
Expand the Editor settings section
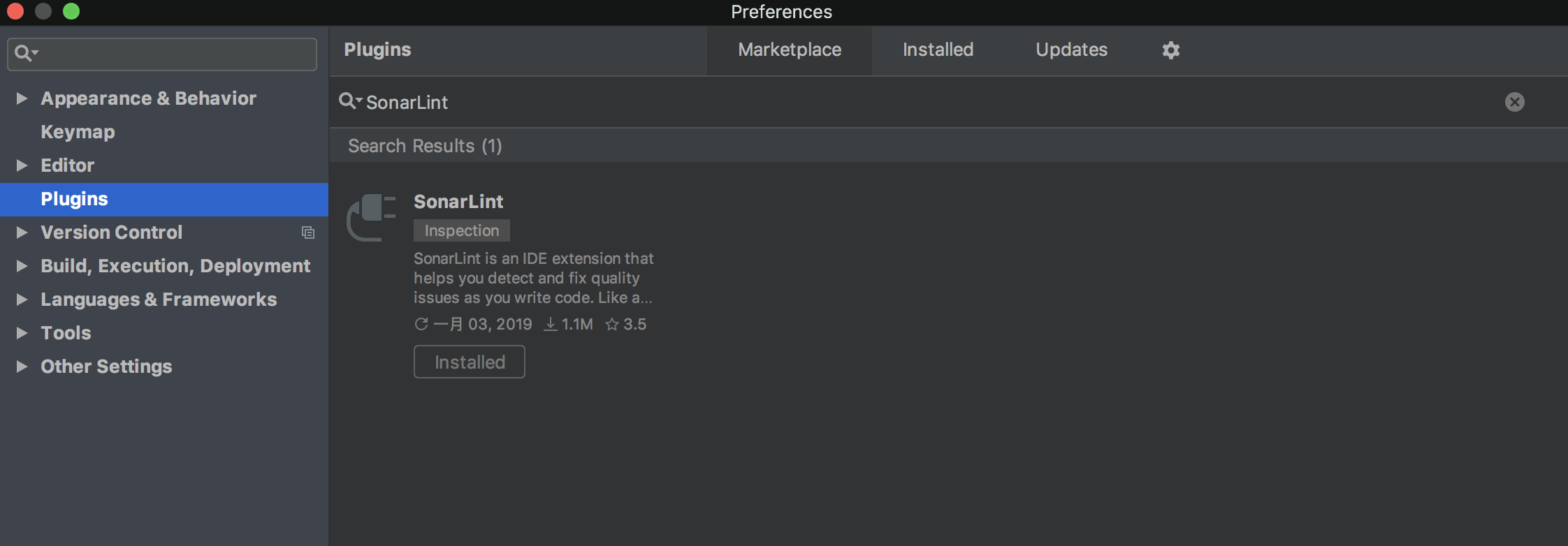tap(22, 165)
